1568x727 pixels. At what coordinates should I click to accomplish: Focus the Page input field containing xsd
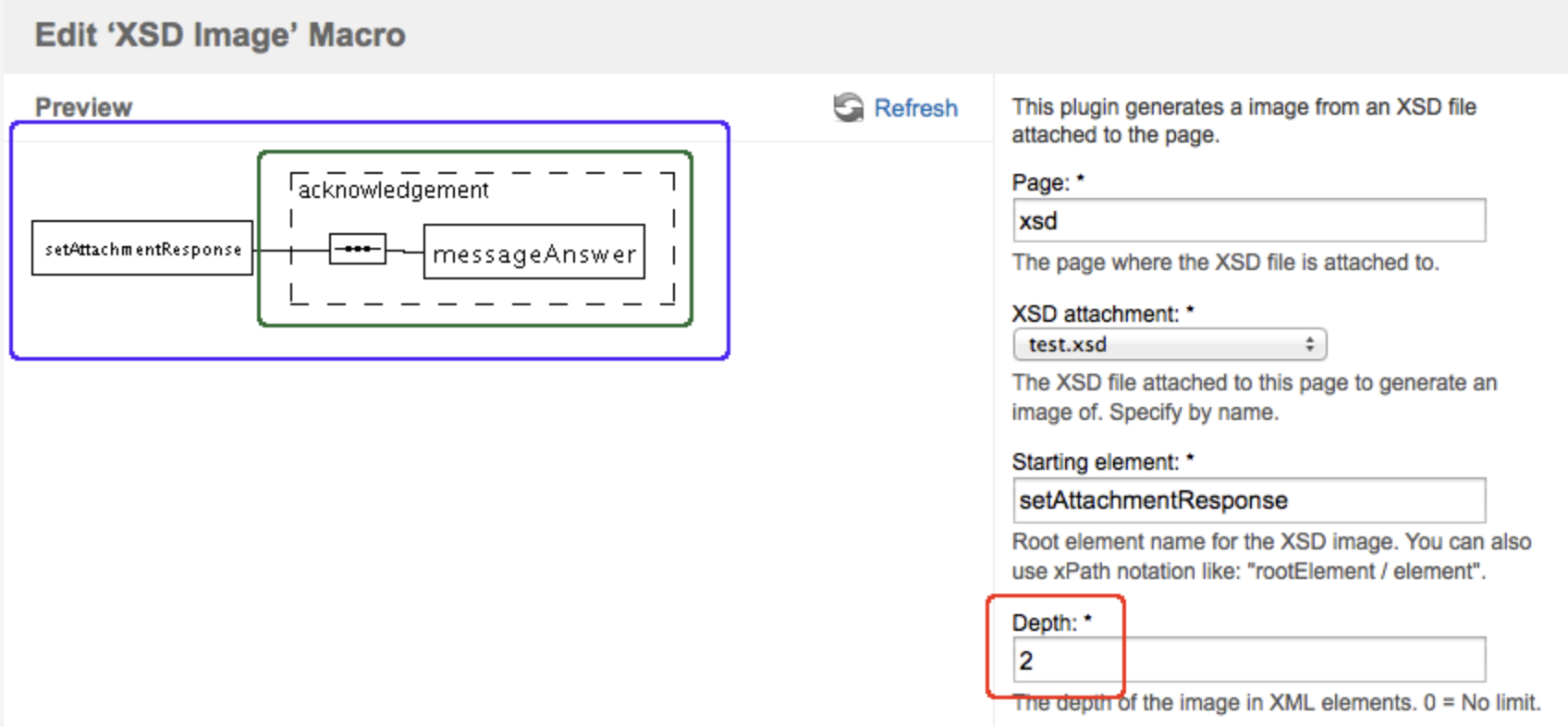1248,221
